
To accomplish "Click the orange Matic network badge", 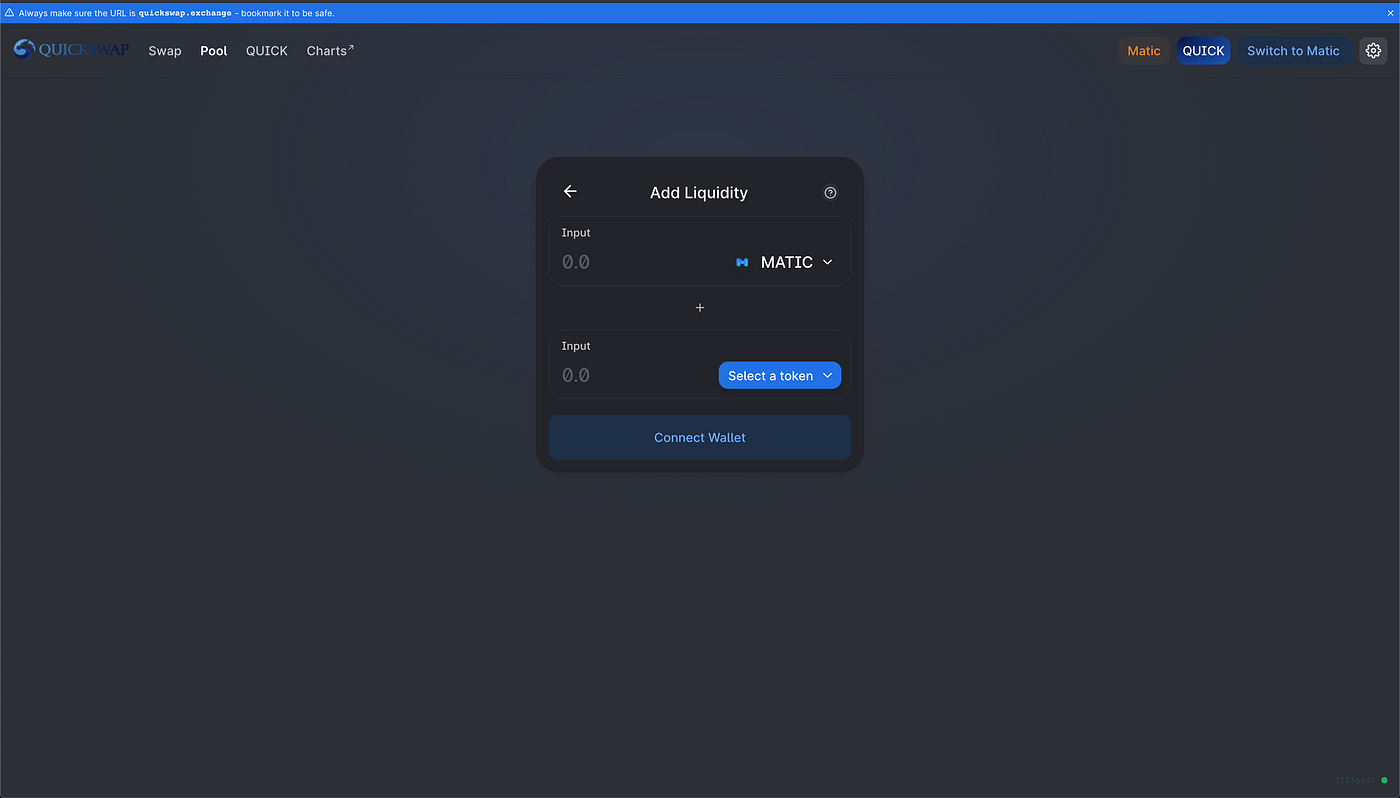I will click(x=1144, y=51).
